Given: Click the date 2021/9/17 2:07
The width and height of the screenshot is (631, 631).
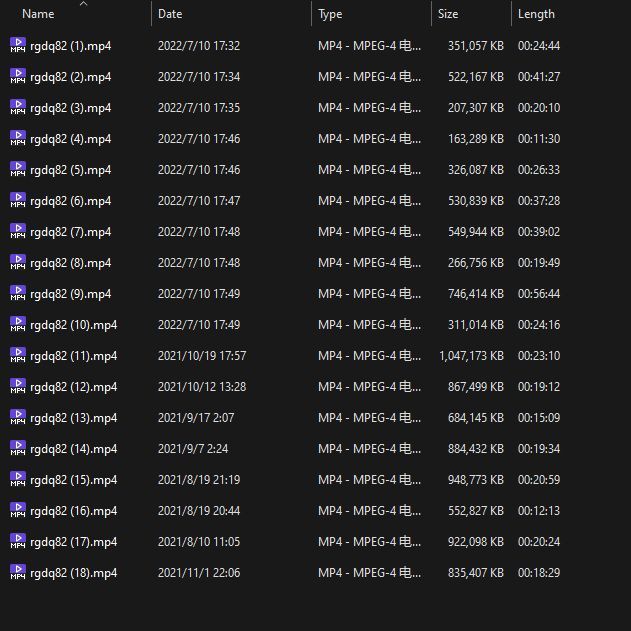Looking at the screenshot, I should [x=196, y=418].
